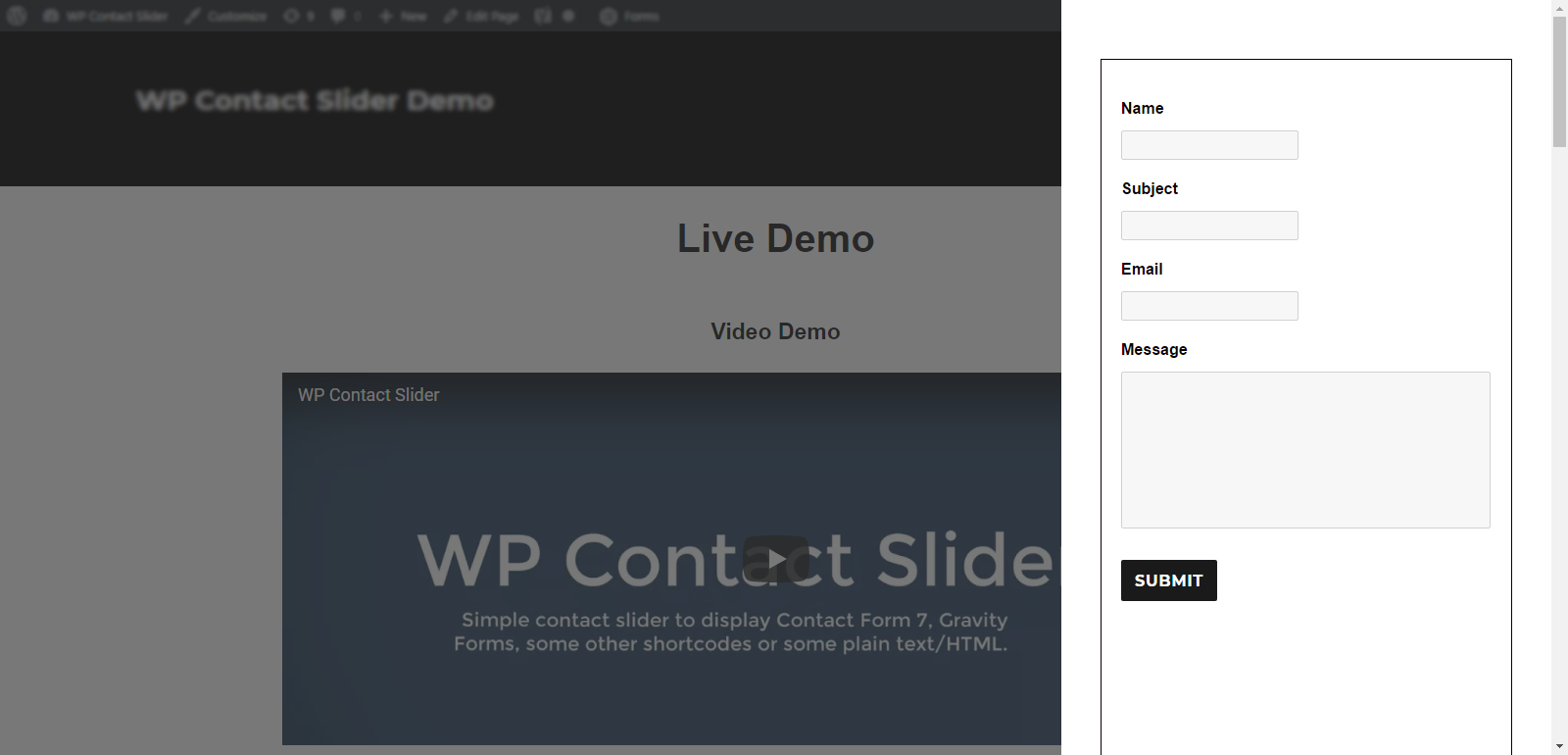This screenshot has height=755, width=1568.
Task: Click the Video Demo heading
Action: pyautogui.click(x=775, y=331)
